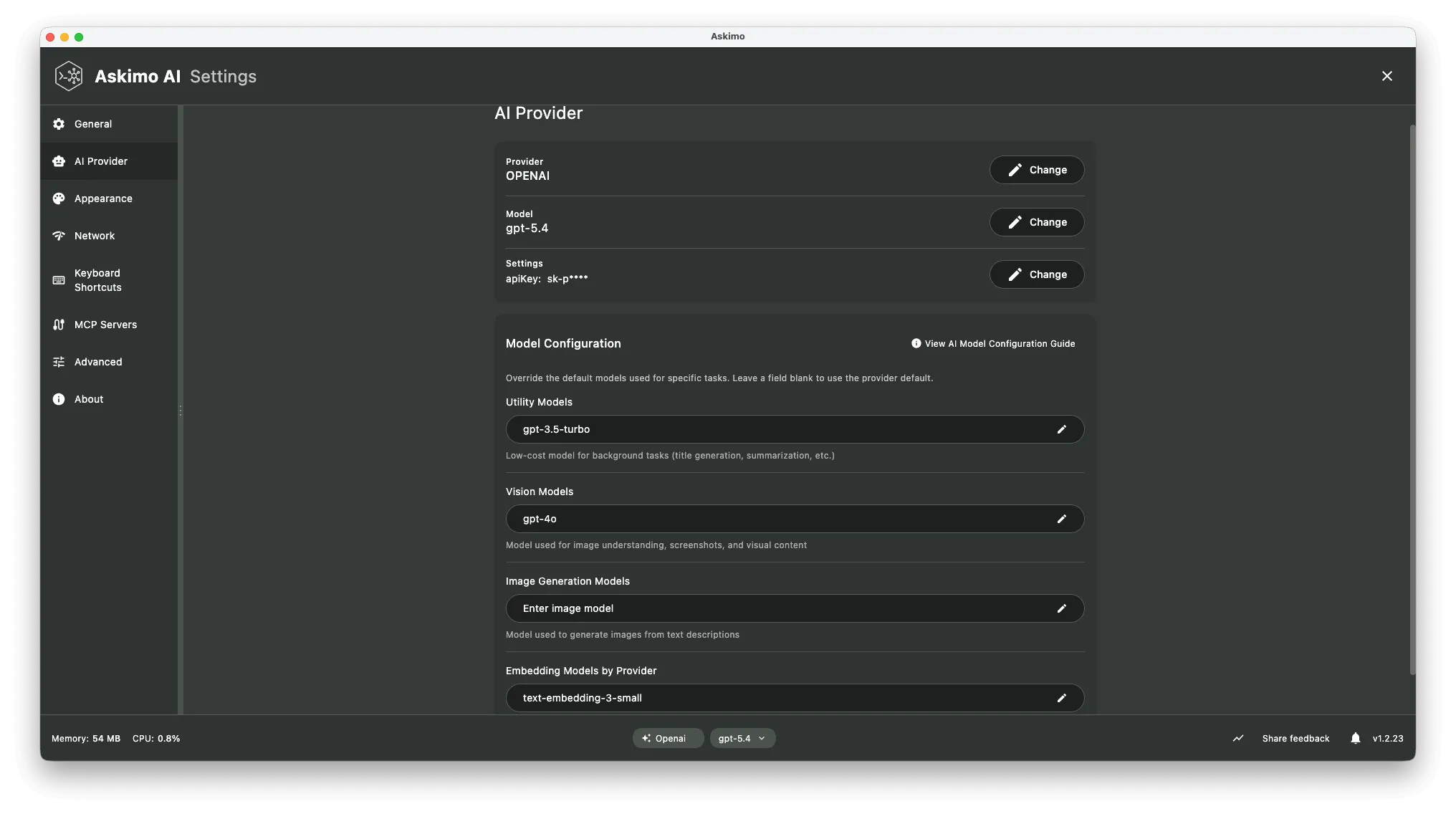Click the Model Configuration heading
This screenshot has width=1456, height=814.
(563, 344)
